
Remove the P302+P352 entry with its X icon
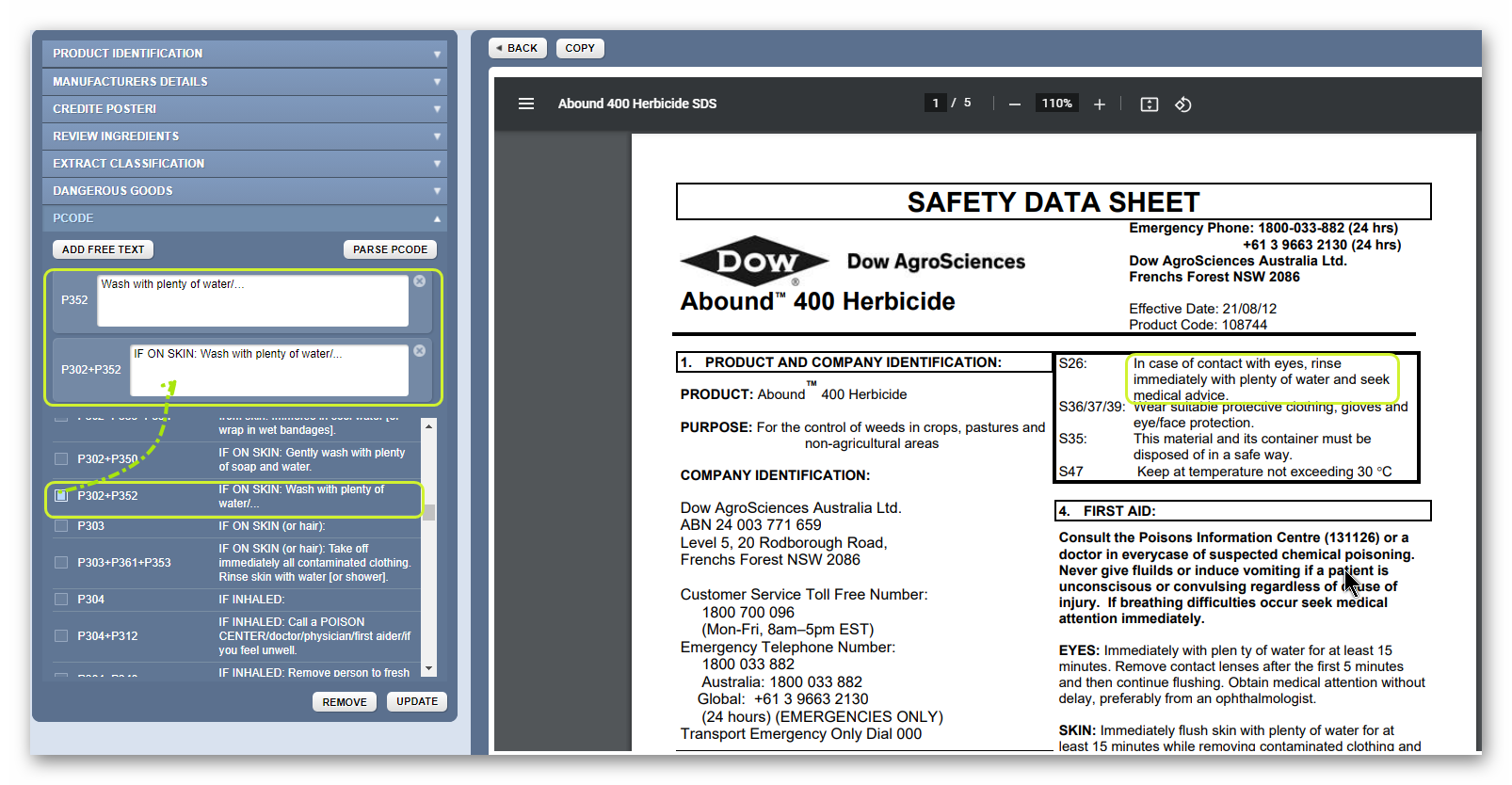pyautogui.click(x=420, y=351)
